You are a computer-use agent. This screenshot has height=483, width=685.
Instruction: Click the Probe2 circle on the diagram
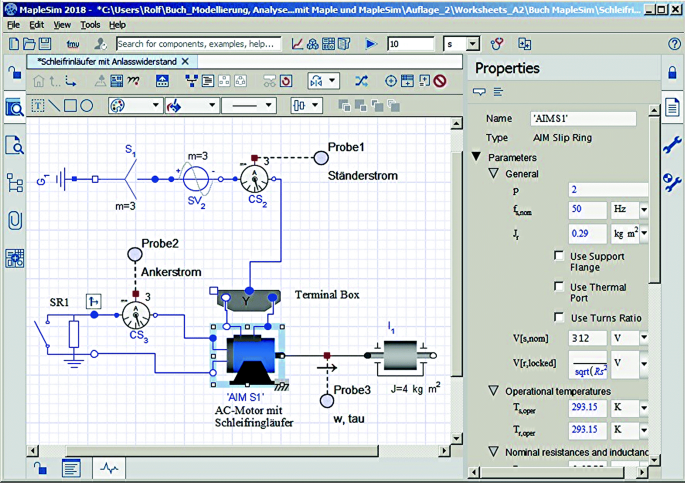(135, 254)
